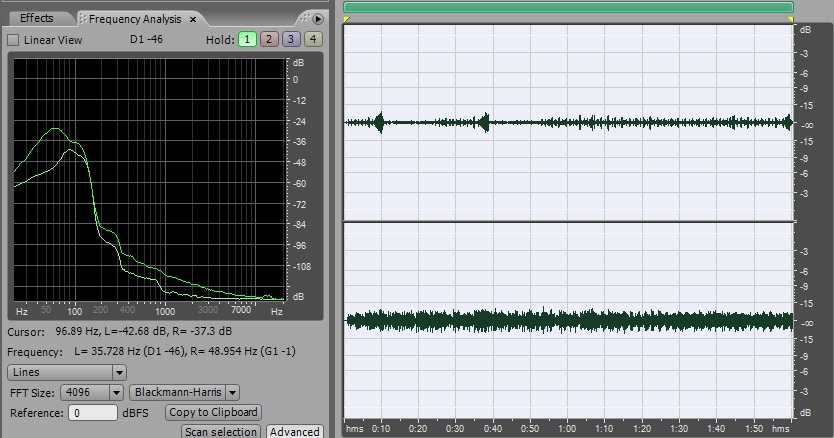Click the hms label at ruler start
This screenshot has width=834, height=438.
[x=355, y=428]
